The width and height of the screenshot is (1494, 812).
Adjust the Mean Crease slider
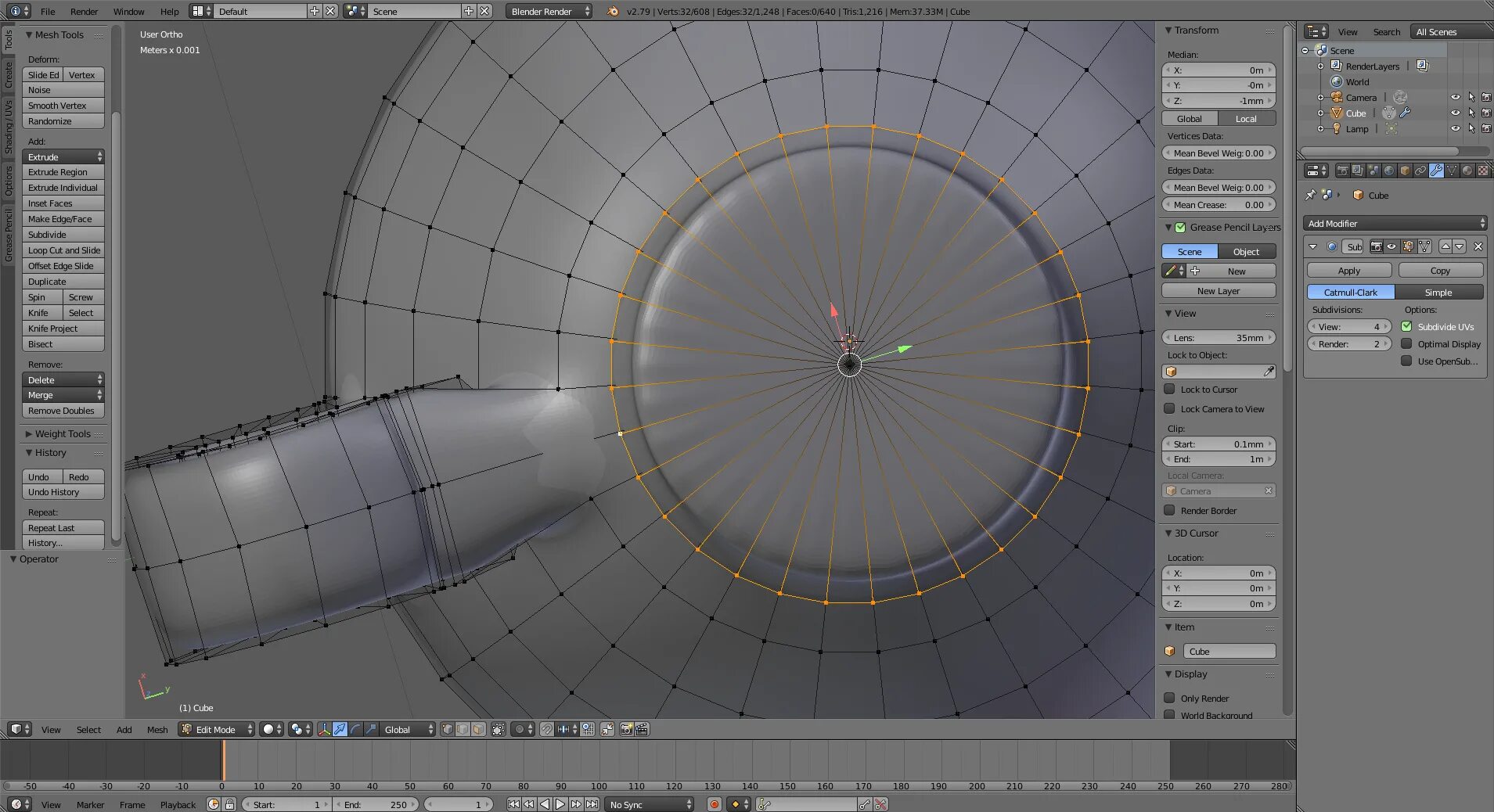click(1219, 204)
